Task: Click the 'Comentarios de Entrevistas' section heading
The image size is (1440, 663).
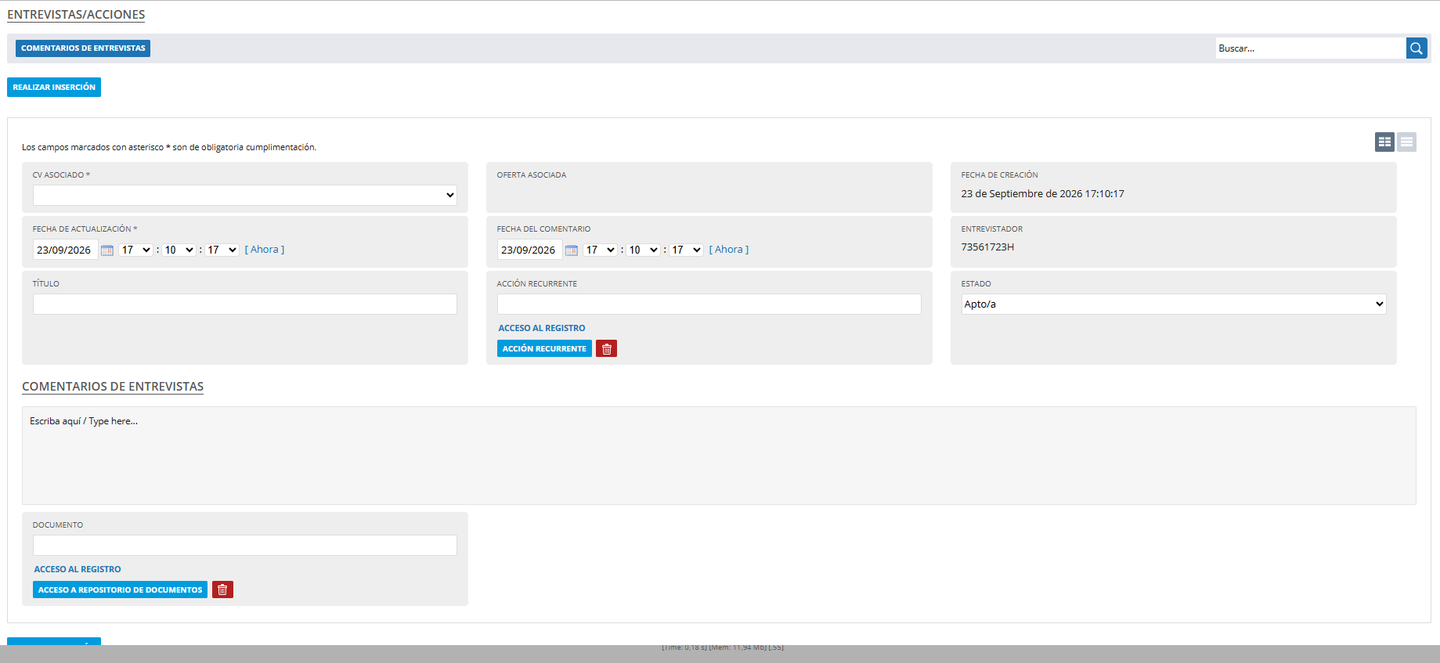Action: (113, 386)
